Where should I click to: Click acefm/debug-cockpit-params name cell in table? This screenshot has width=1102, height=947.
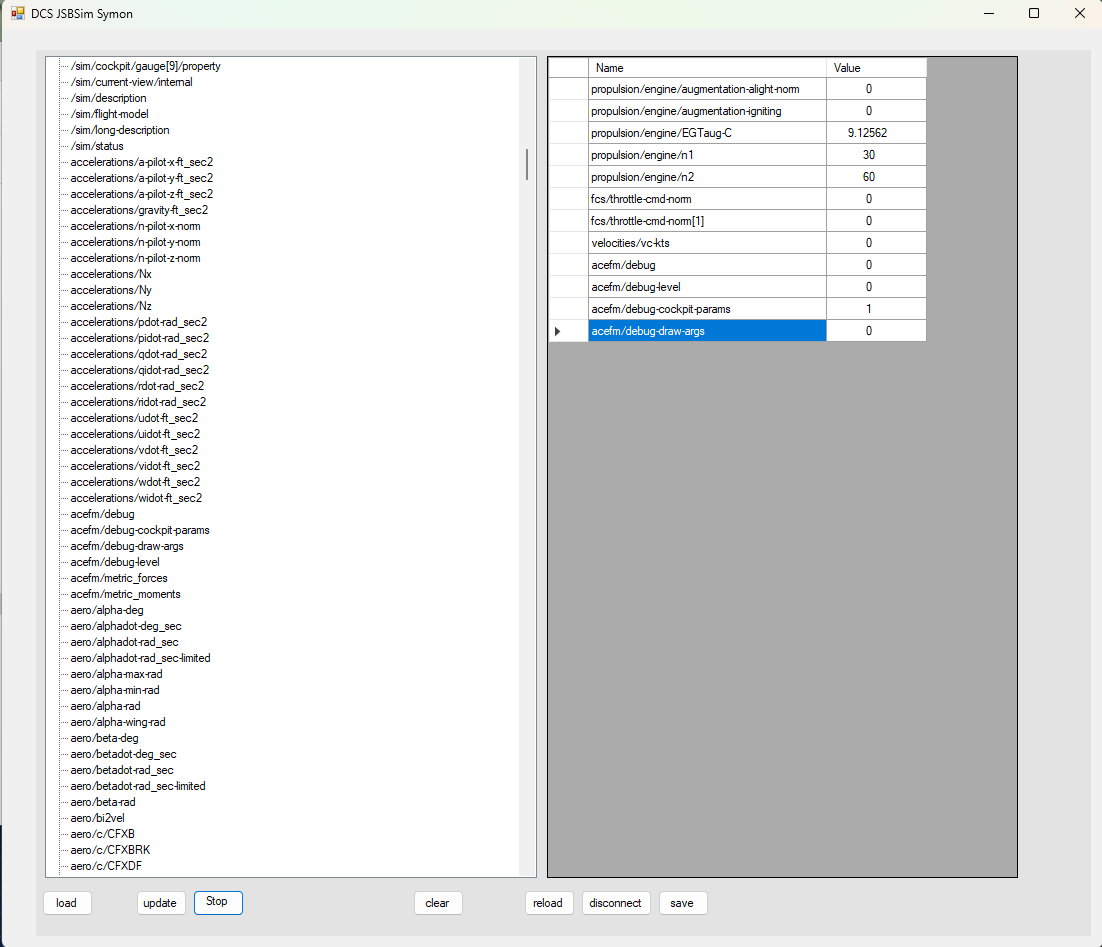707,309
